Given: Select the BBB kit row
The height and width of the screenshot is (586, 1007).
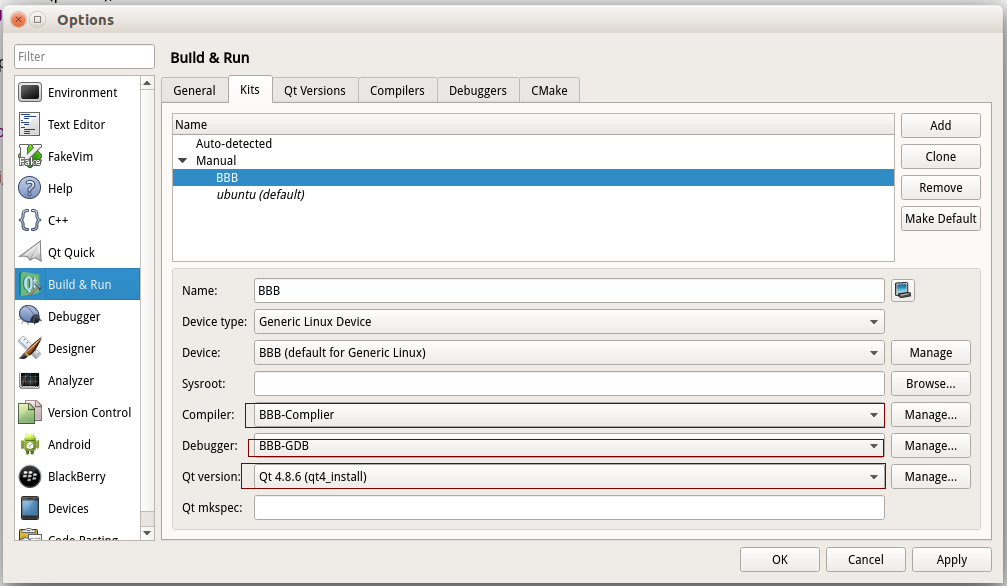Looking at the screenshot, I should pos(533,177).
